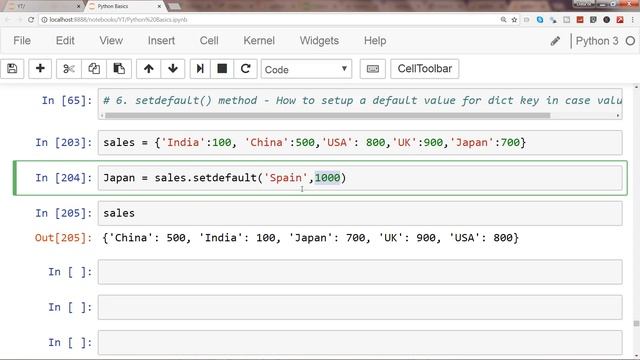Click the horizontal scrollbar in cell In [65]
The image size is (640, 360).
point(327,116)
